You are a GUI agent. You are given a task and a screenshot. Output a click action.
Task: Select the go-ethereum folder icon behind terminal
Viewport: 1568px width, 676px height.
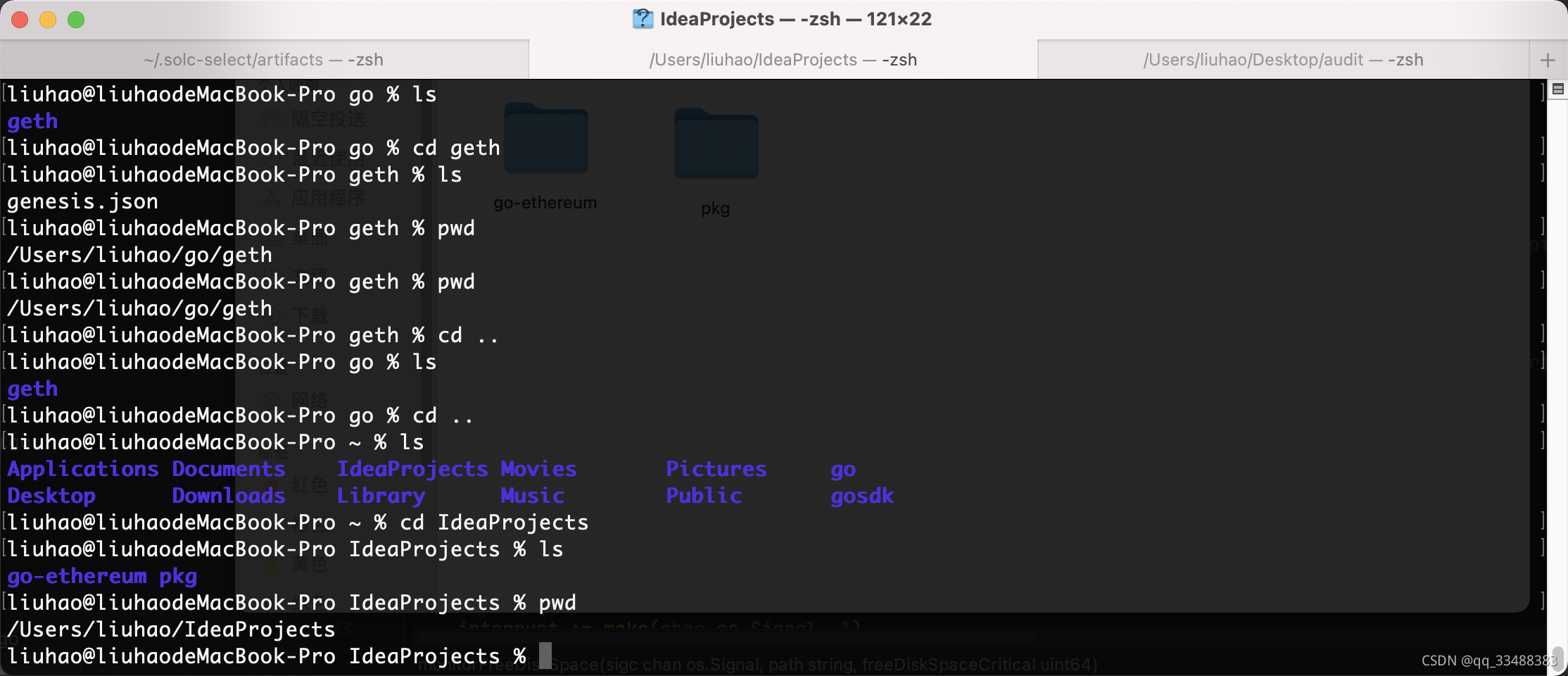point(545,138)
